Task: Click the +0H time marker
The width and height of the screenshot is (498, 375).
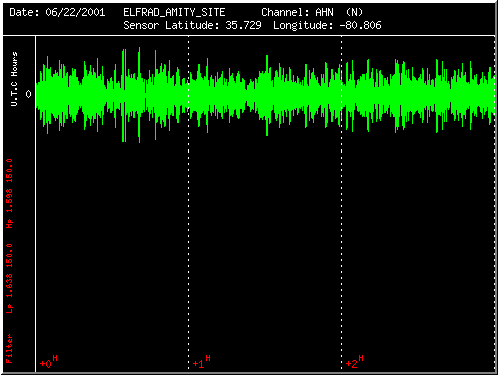Action: pos(49,362)
